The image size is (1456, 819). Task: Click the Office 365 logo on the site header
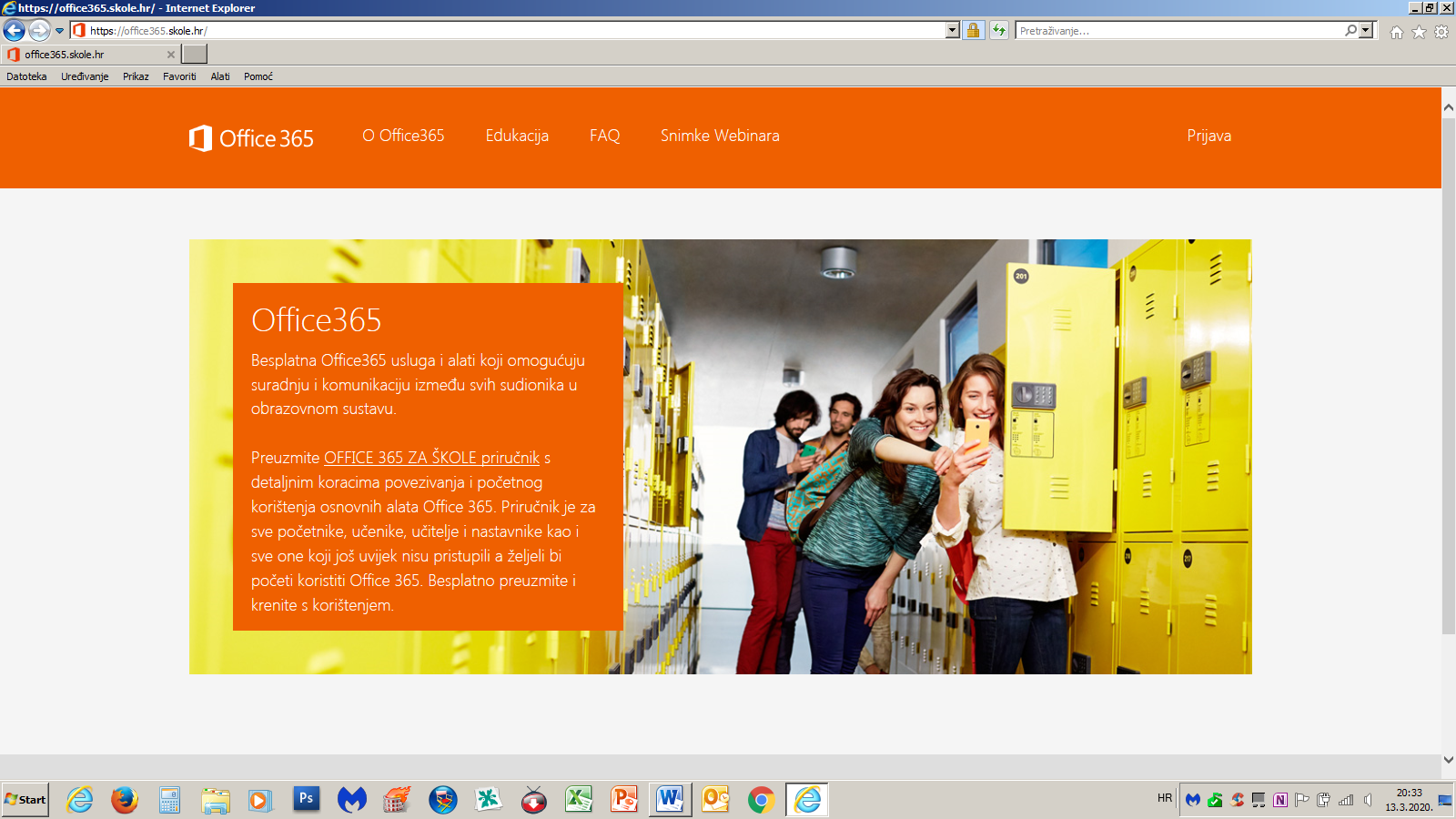(251, 138)
